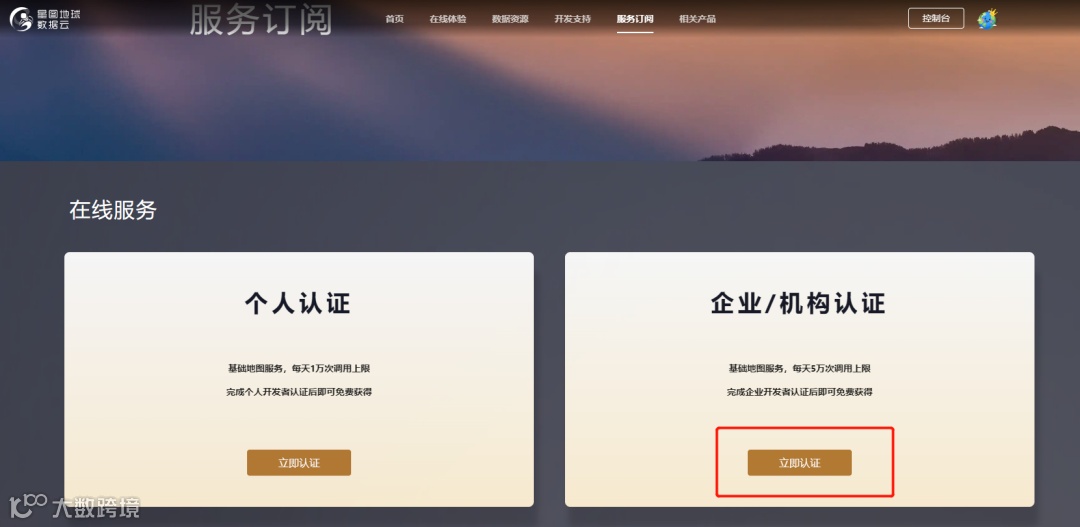Click the text 每天5万次调用上限
The width and height of the screenshot is (1080, 527).
842,369
